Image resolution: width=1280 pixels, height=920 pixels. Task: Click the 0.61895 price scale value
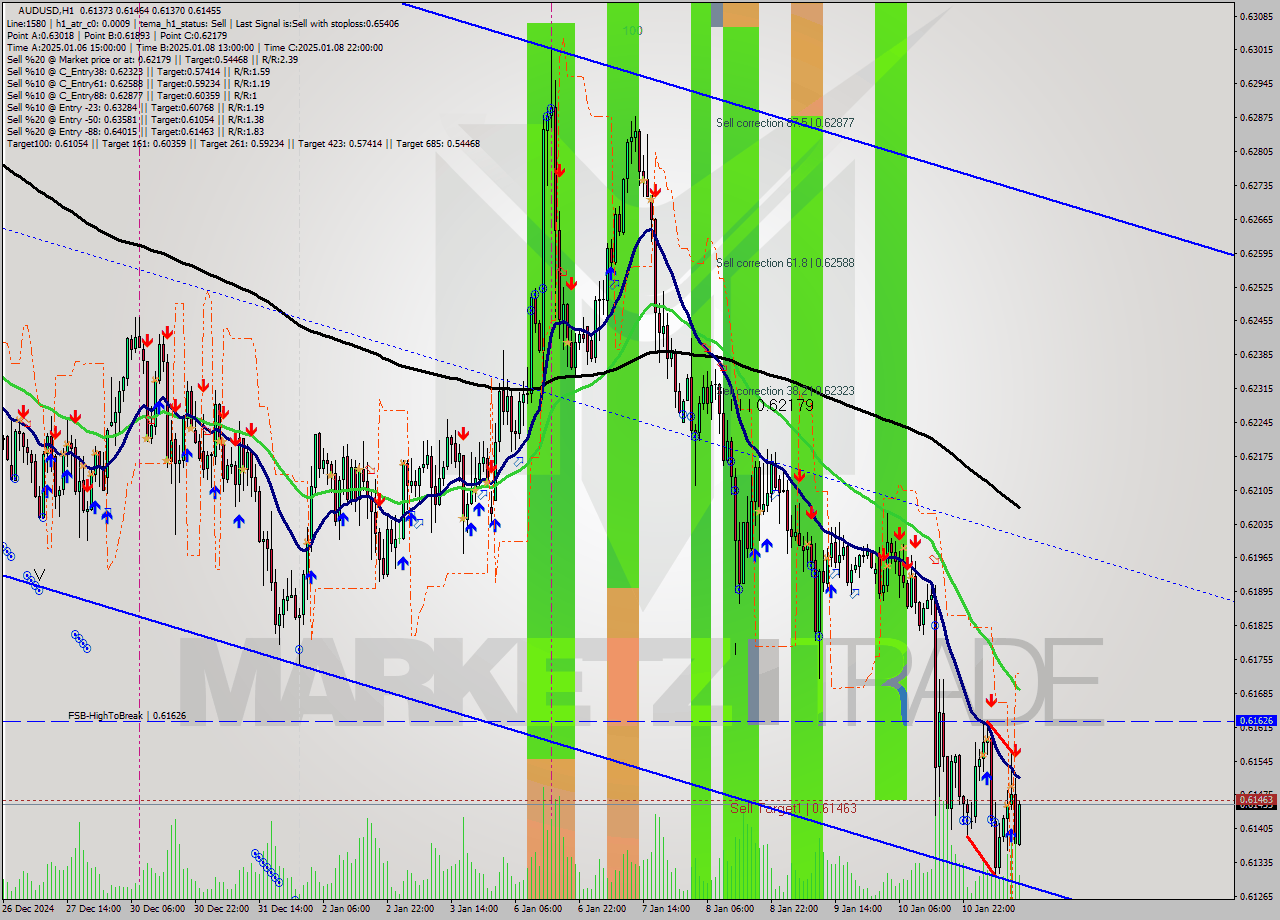[x=1256, y=591]
